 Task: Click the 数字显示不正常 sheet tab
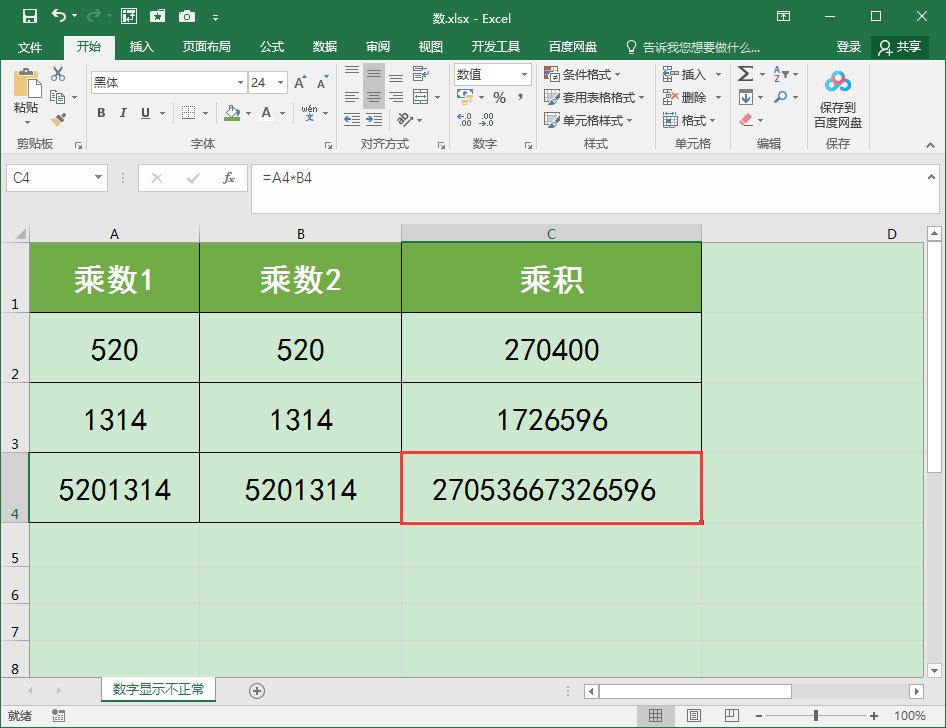[157, 689]
